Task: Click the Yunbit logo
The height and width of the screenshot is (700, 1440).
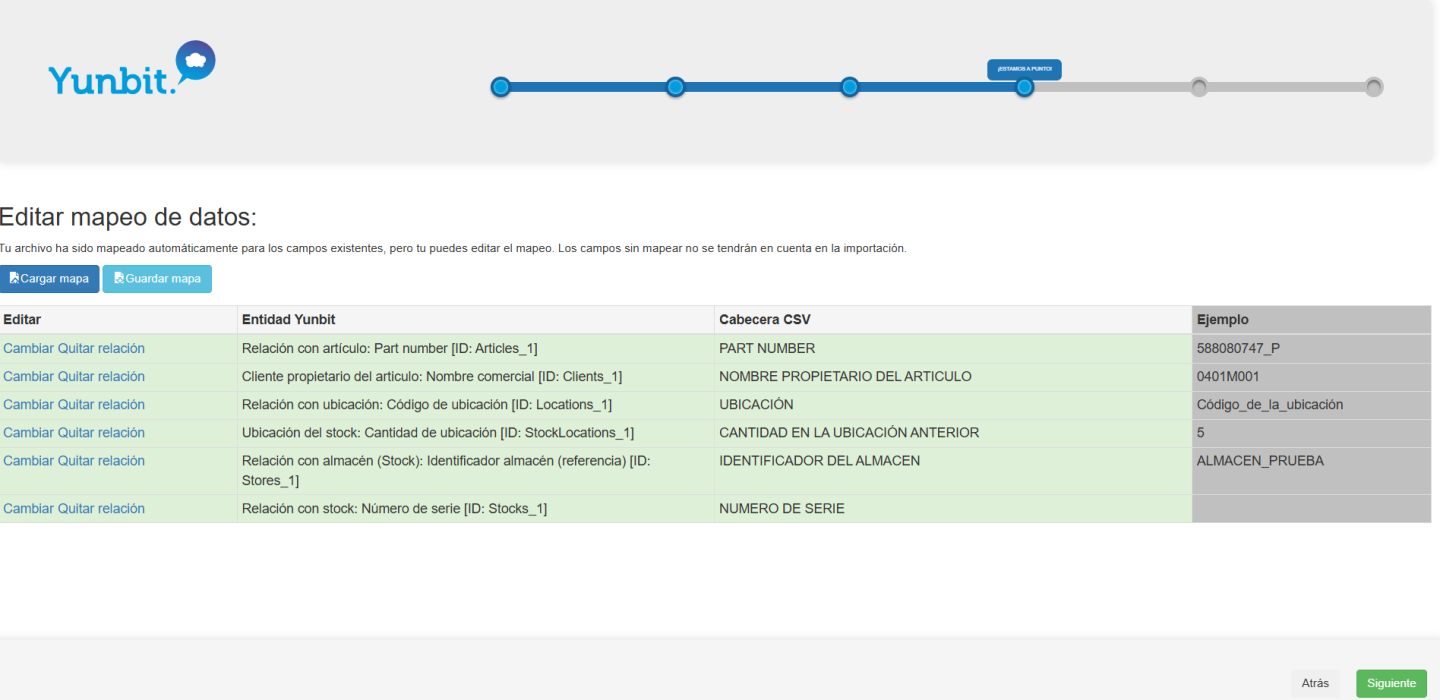Action: 131,69
